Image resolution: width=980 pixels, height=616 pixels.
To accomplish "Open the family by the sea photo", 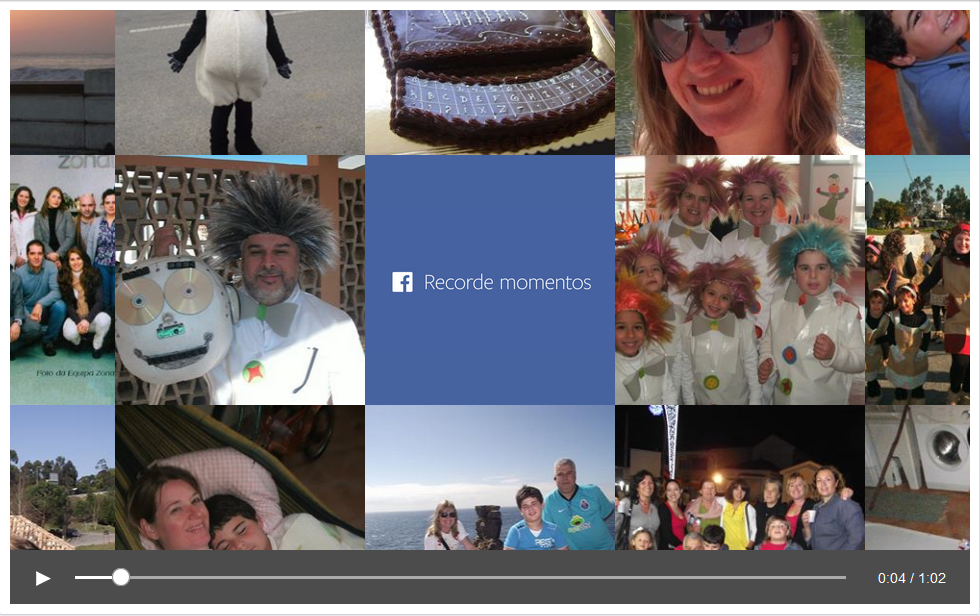I will [x=490, y=478].
